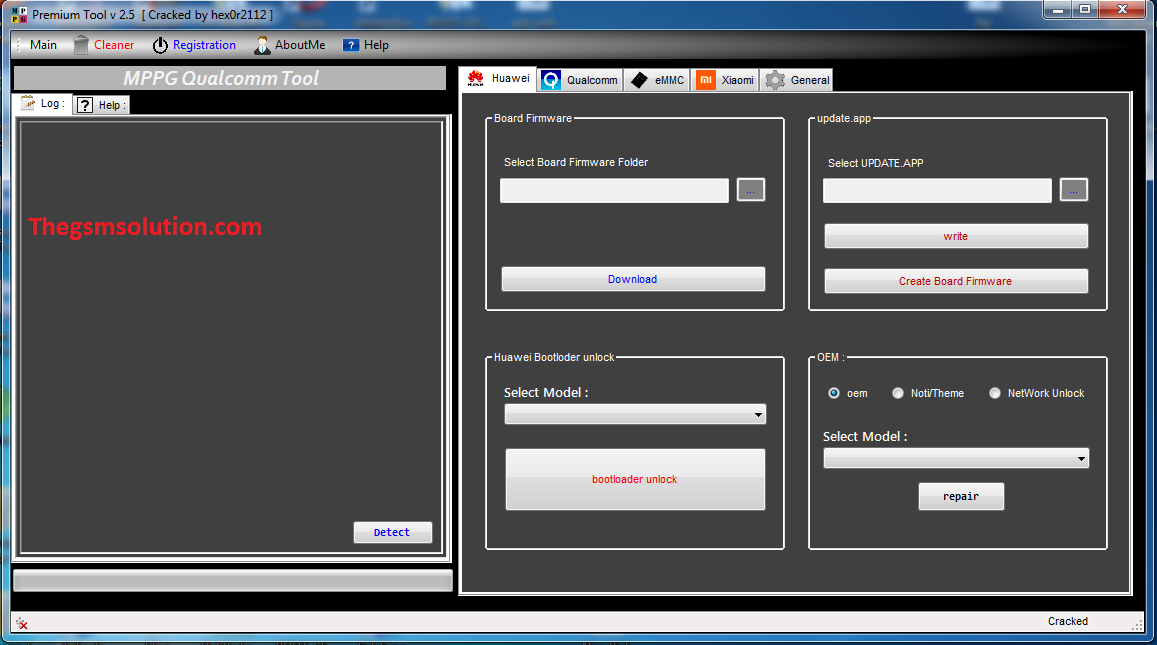Click the Cleaner trash can icon
Image resolution: width=1157 pixels, height=645 pixels.
81,45
